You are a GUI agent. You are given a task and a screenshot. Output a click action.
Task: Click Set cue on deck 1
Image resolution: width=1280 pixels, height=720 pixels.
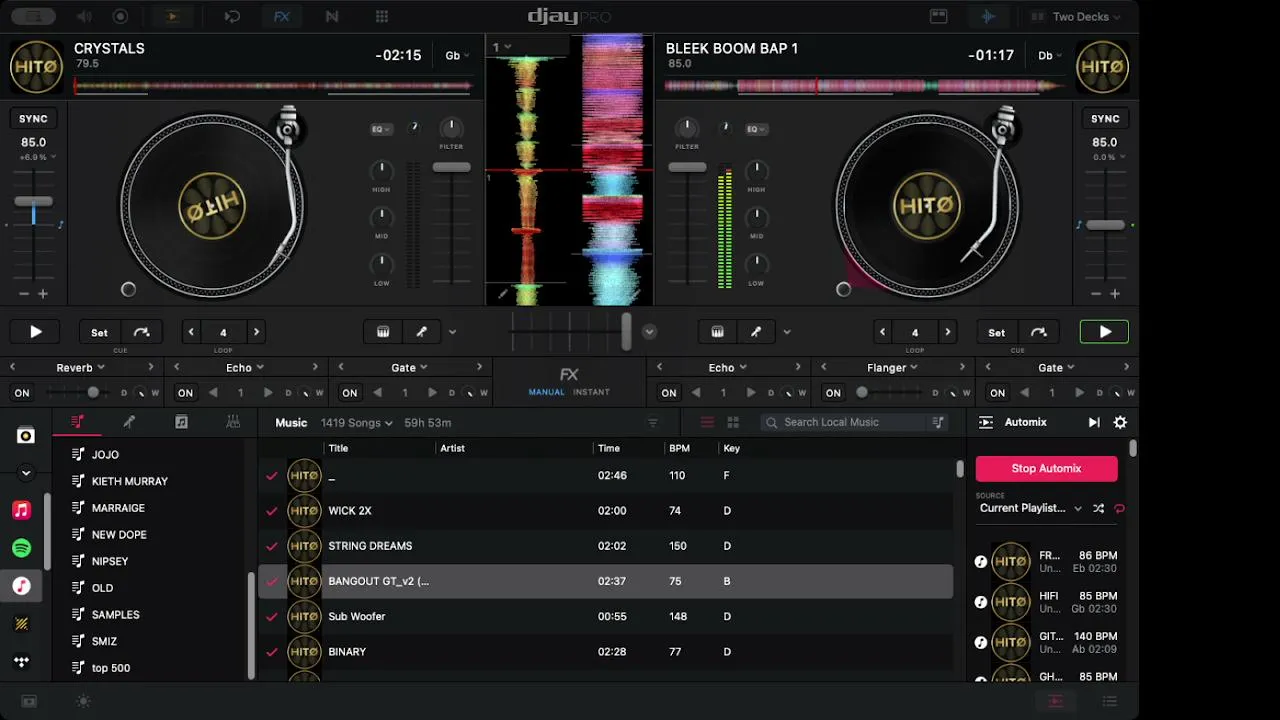coord(99,332)
